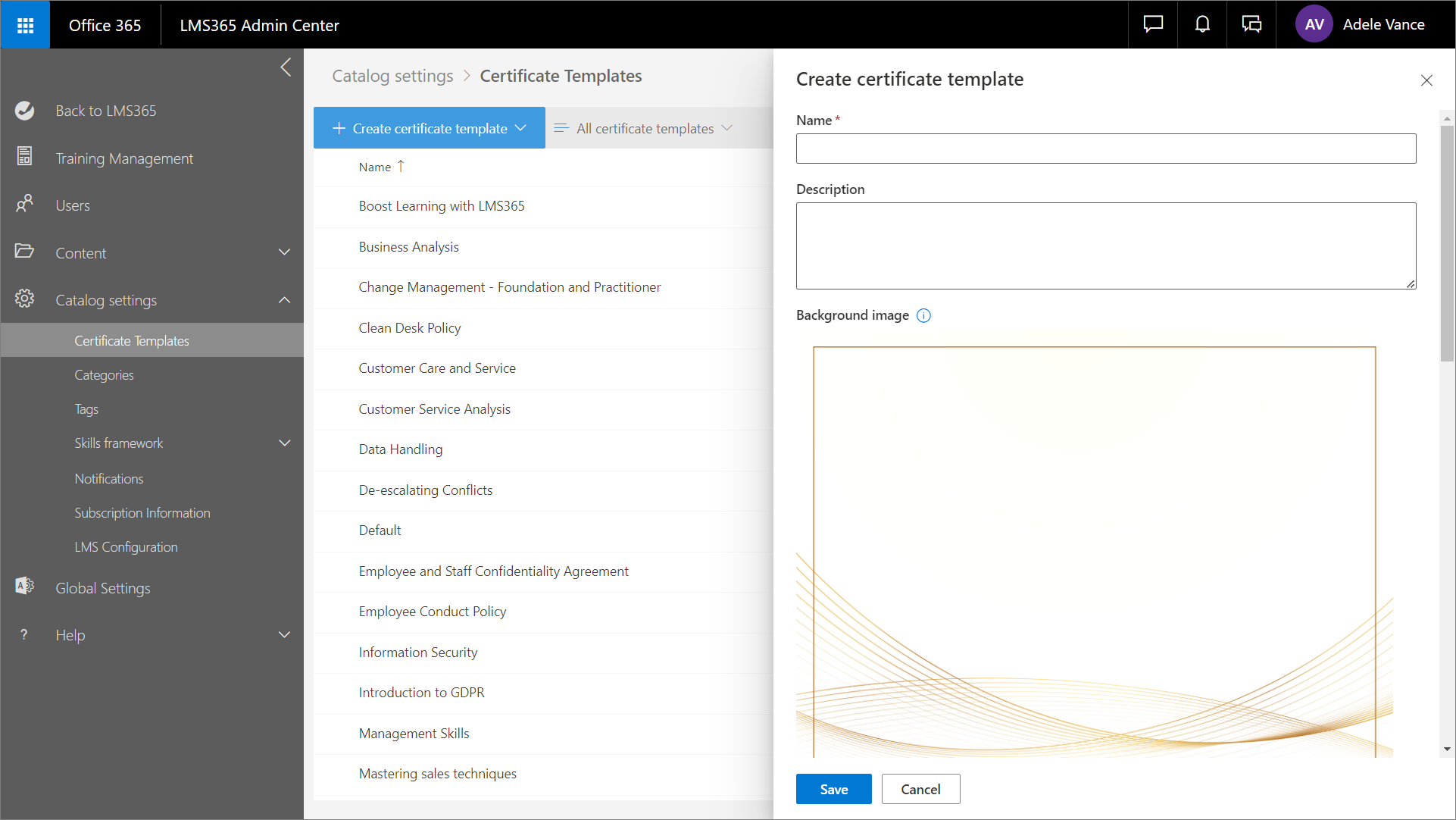Collapse the left navigation with arrow icon
Viewport: 1456px width, 820px height.
point(286,67)
